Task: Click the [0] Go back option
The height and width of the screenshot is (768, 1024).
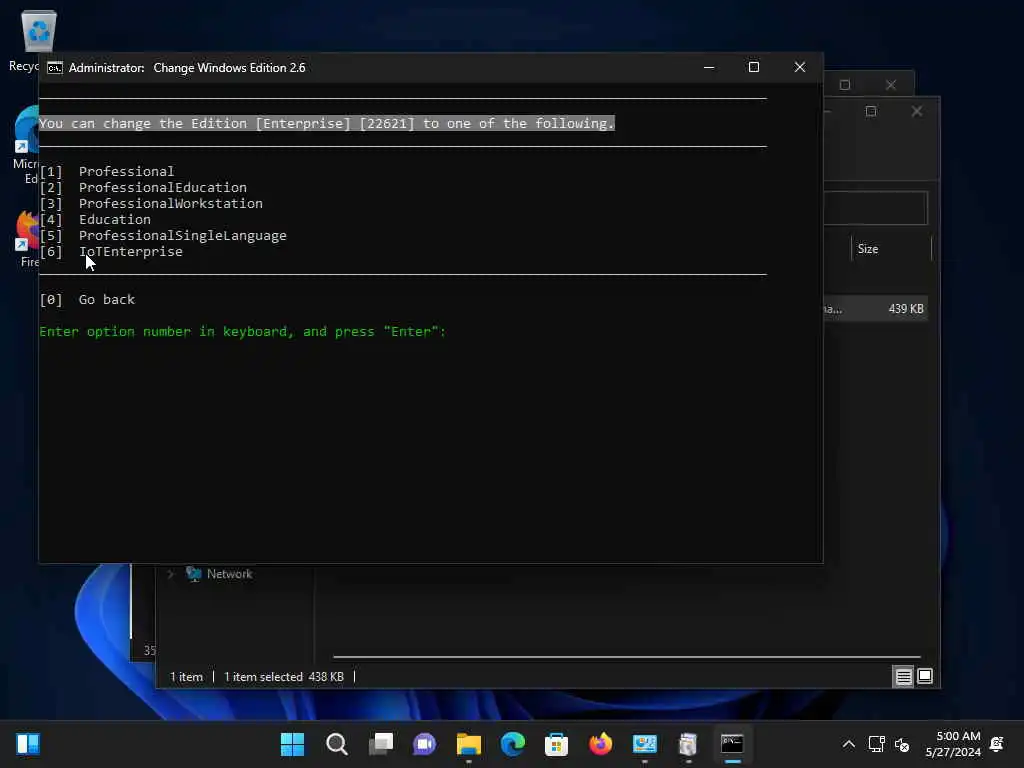Action: (87, 300)
